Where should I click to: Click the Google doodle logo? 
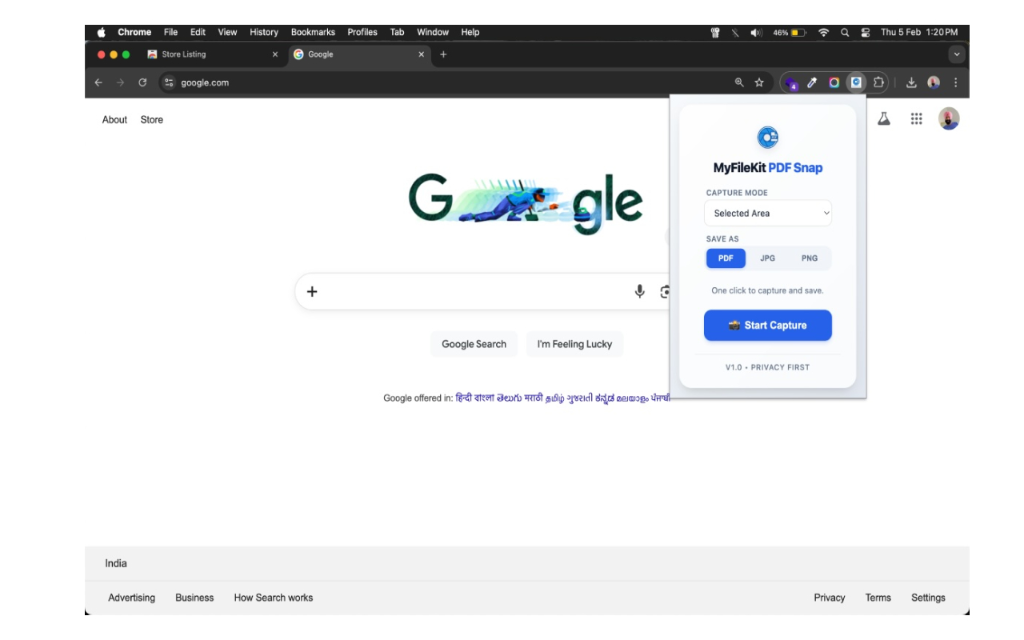click(x=526, y=202)
